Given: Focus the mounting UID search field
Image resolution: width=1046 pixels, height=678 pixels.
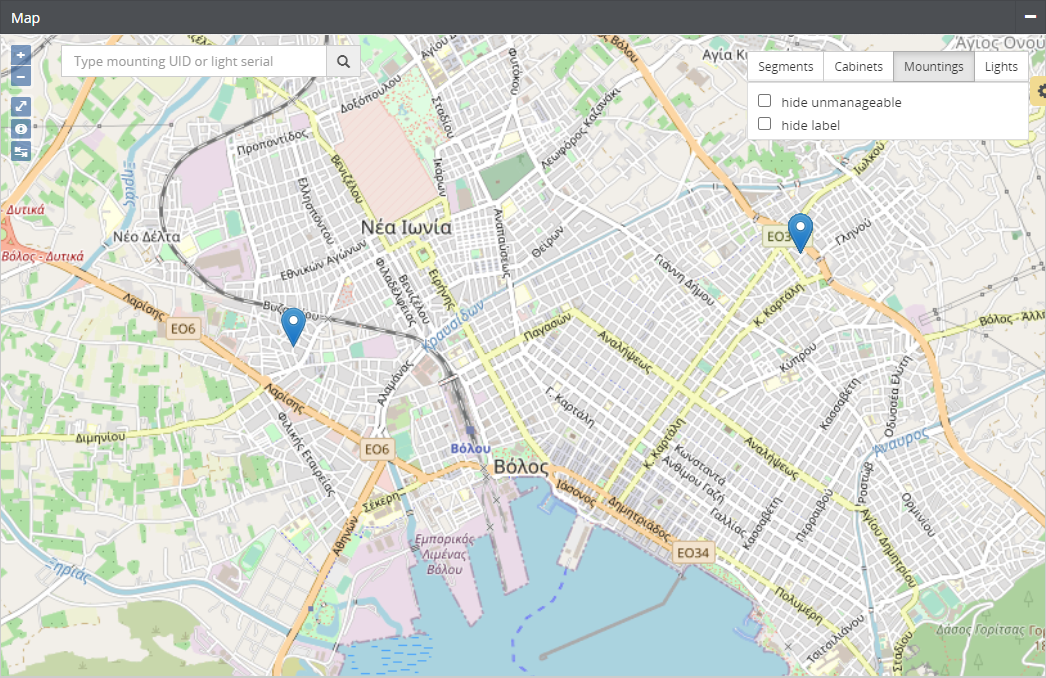Looking at the screenshot, I should pos(194,62).
